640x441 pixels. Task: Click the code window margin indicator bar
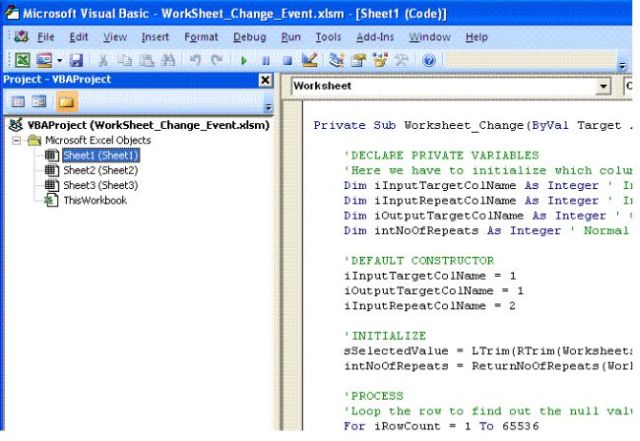click(x=293, y=265)
